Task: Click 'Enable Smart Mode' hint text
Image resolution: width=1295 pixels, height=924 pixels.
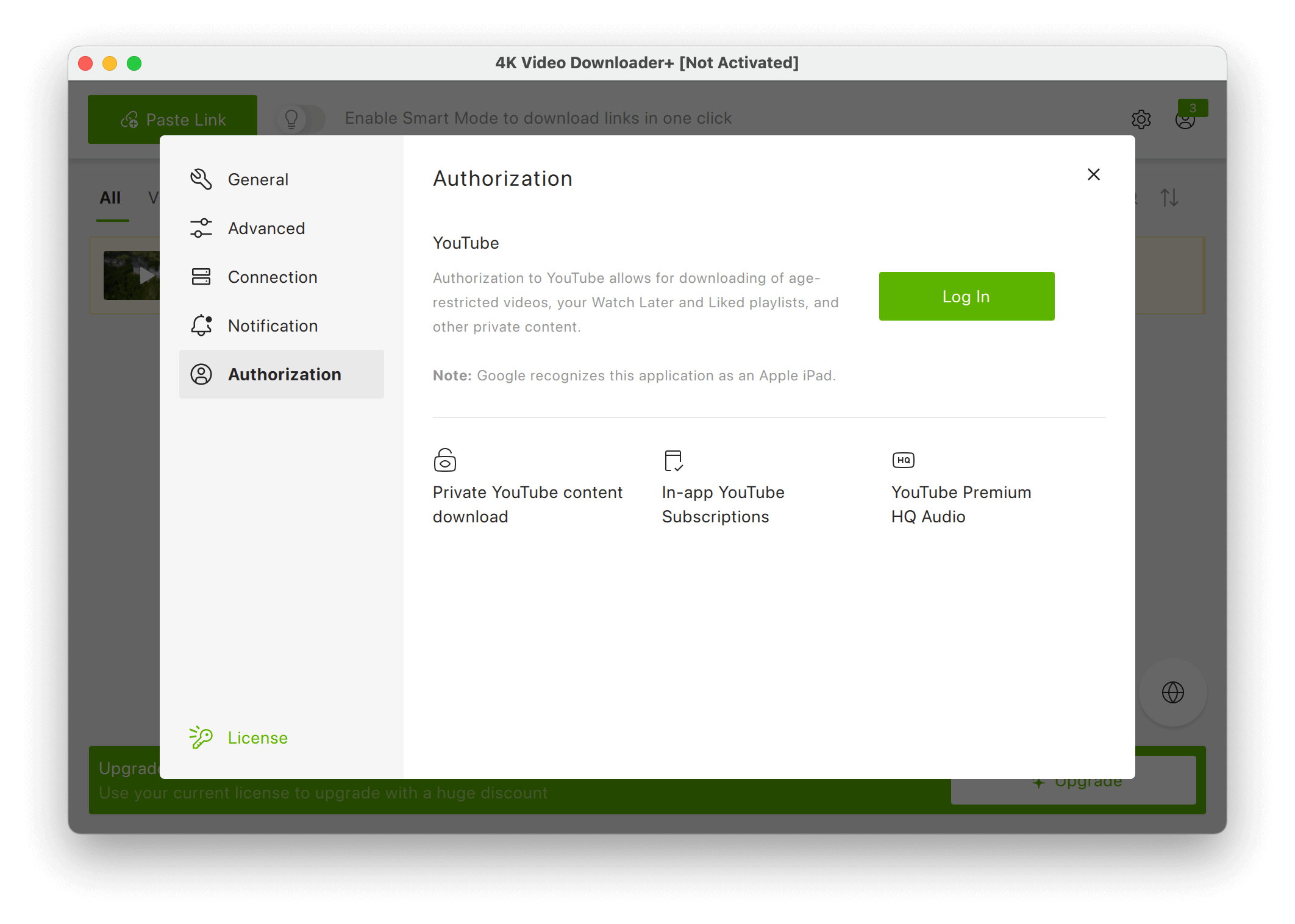Action: [x=538, y=118]
